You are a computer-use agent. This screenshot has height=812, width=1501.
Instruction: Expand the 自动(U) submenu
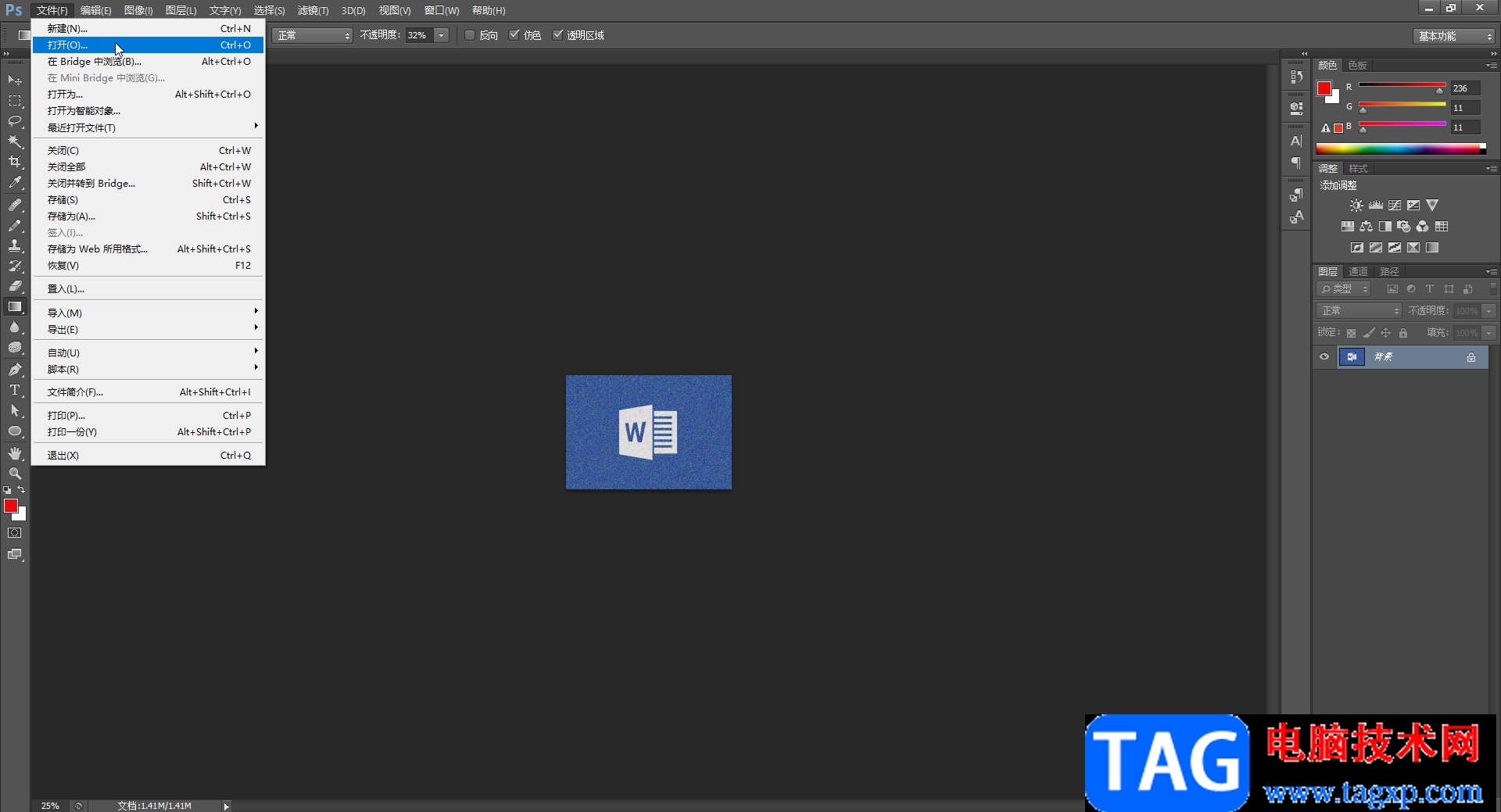[x=149, y=352]
